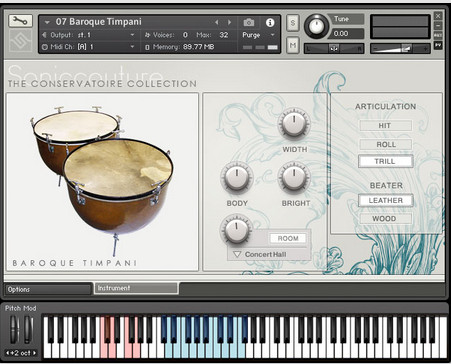Click the WIDTH knob

[294, 125]
